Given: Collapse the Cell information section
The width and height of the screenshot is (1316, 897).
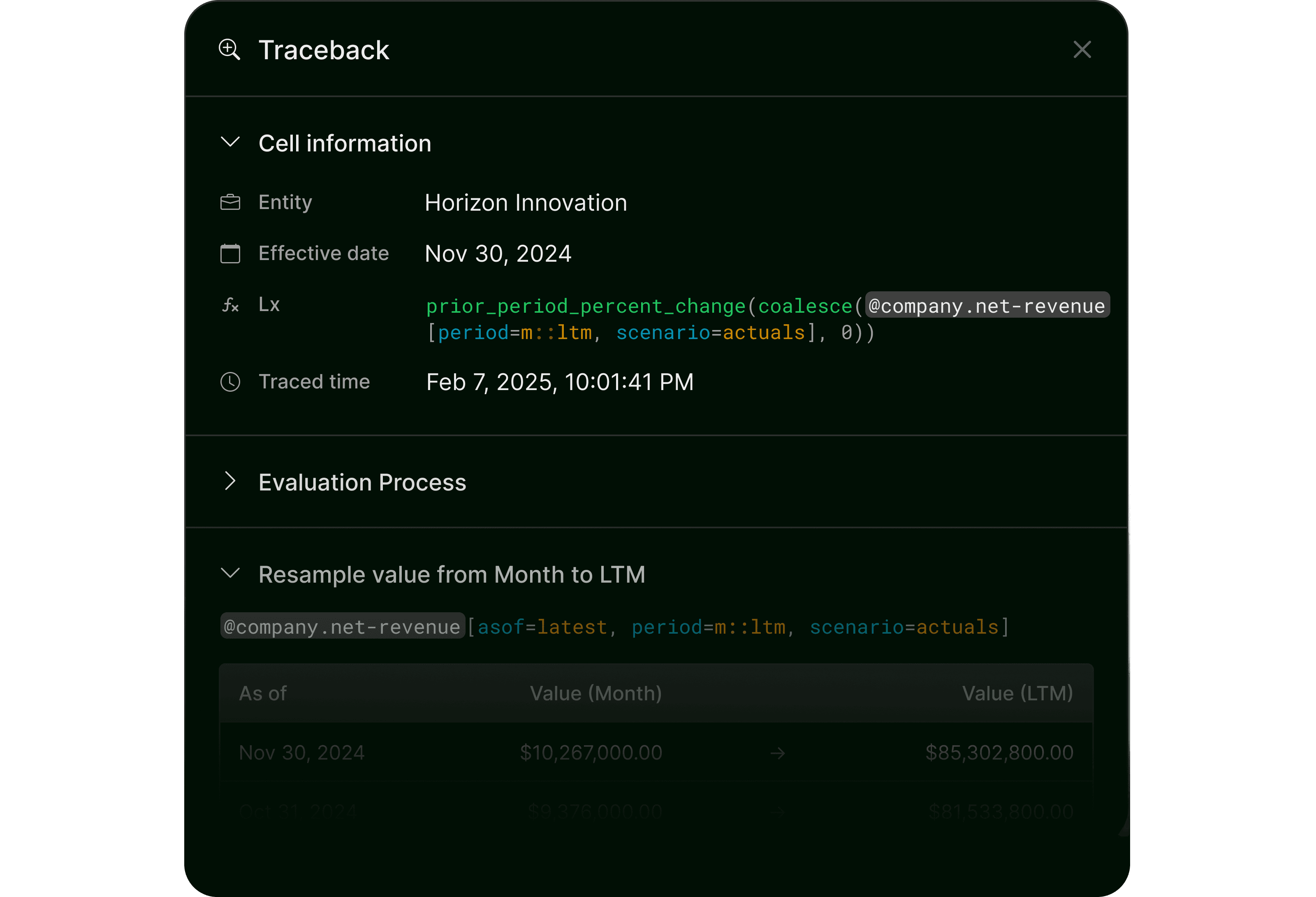Looking at the screenshot, I should (x=230, y=142).
